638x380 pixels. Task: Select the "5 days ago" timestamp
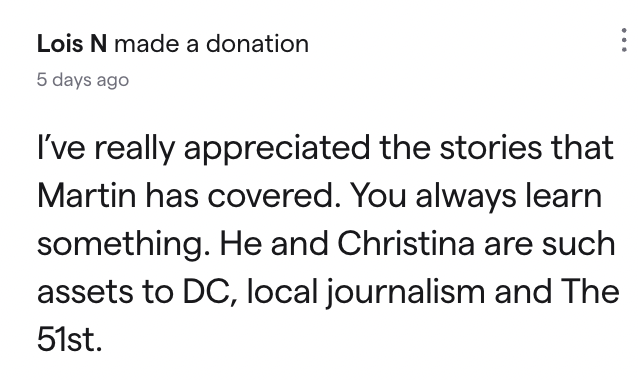pyautogui.click(x=83, y=80)
